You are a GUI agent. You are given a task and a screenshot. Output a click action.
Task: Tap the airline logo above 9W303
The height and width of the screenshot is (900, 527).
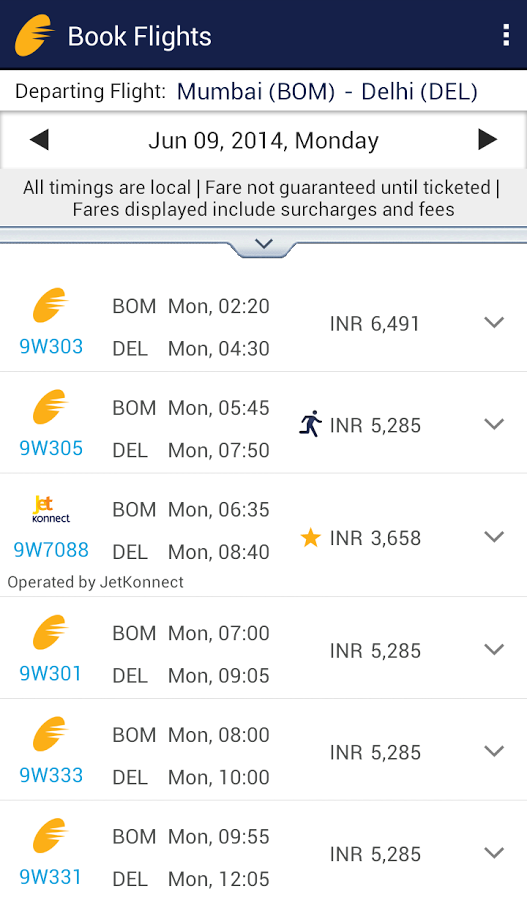[51, 305]
